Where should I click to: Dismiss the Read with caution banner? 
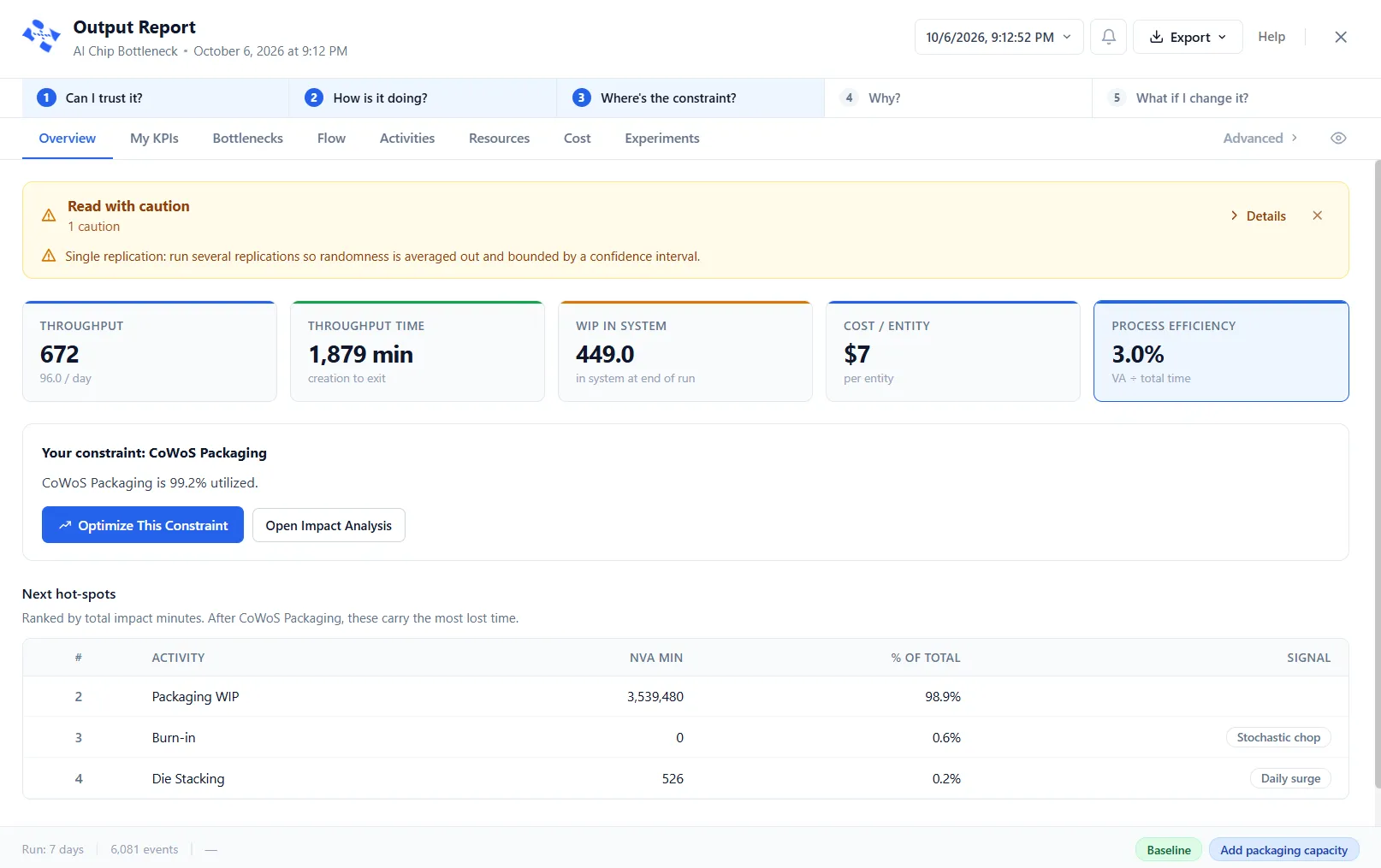point(1317,216)
